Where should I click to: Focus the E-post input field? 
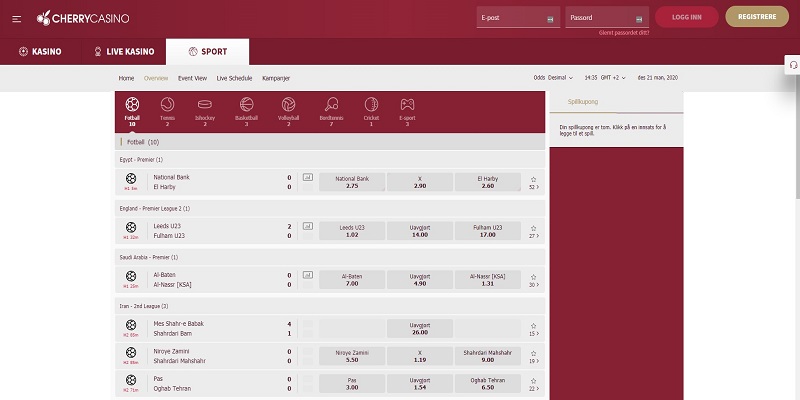click(x=518, y=17)
